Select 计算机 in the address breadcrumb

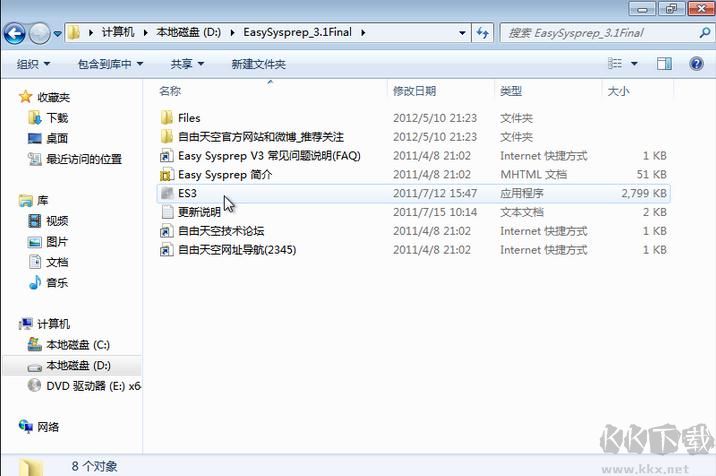[x=118, y=32]
